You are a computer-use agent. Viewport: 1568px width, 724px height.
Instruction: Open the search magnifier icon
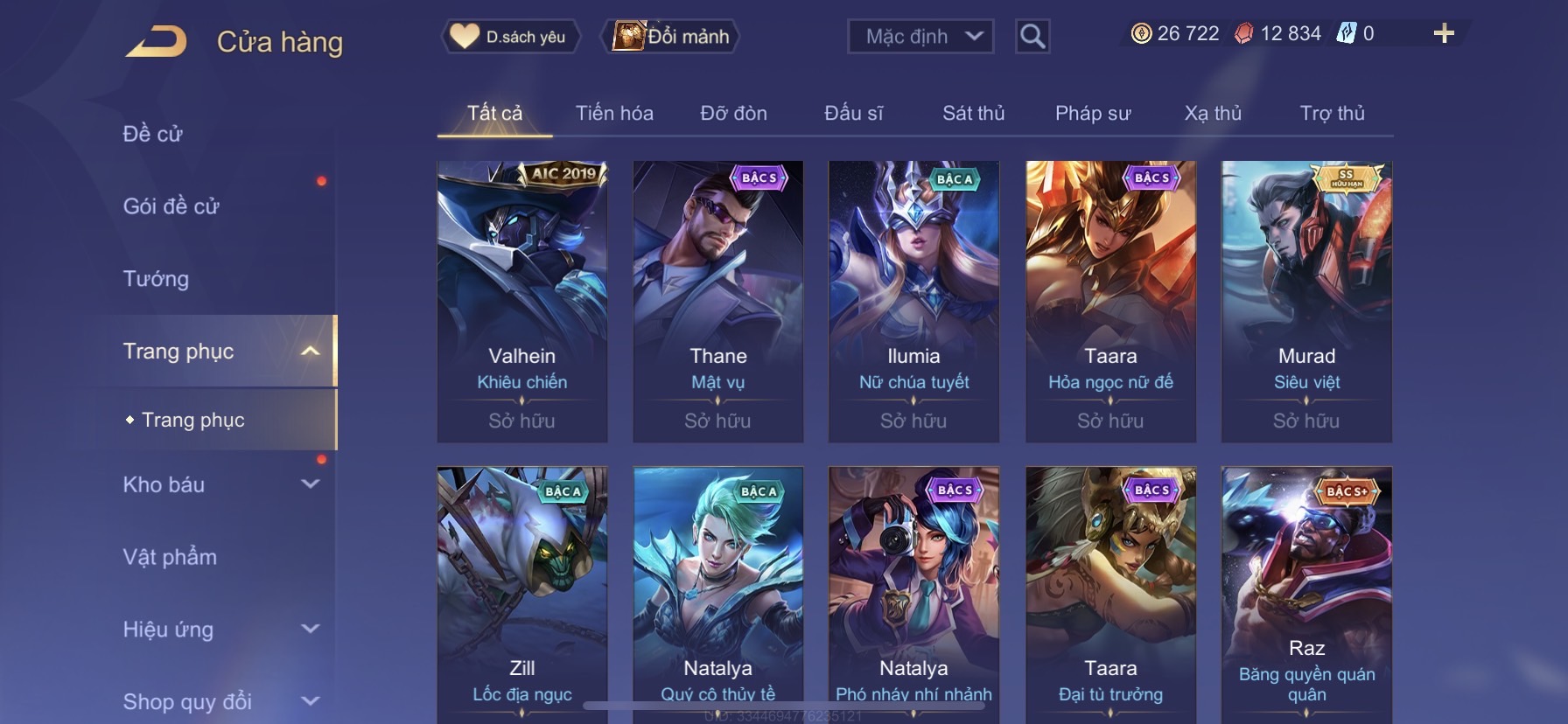pos(1032,36)
